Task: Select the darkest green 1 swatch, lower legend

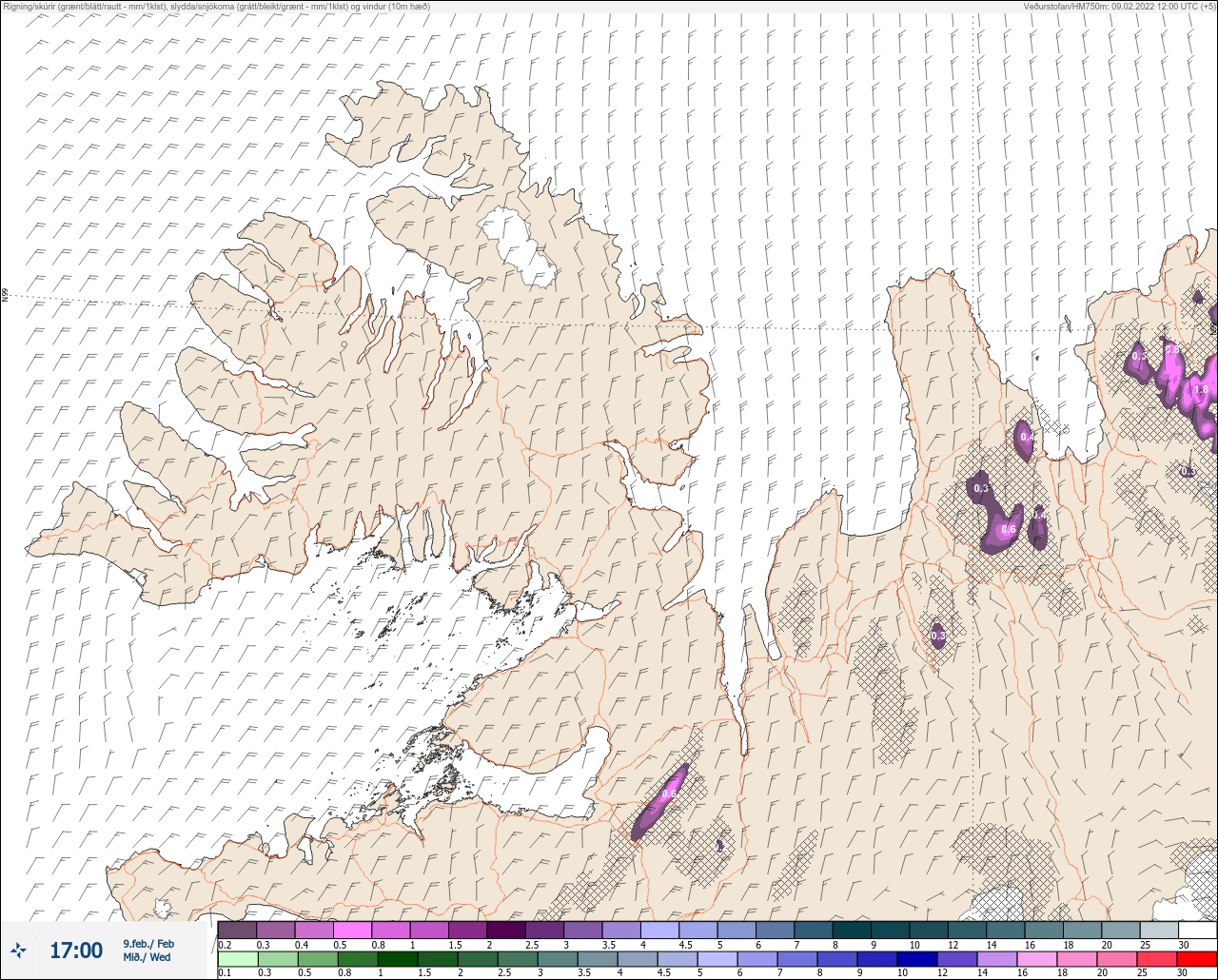Action: [398, 958]
